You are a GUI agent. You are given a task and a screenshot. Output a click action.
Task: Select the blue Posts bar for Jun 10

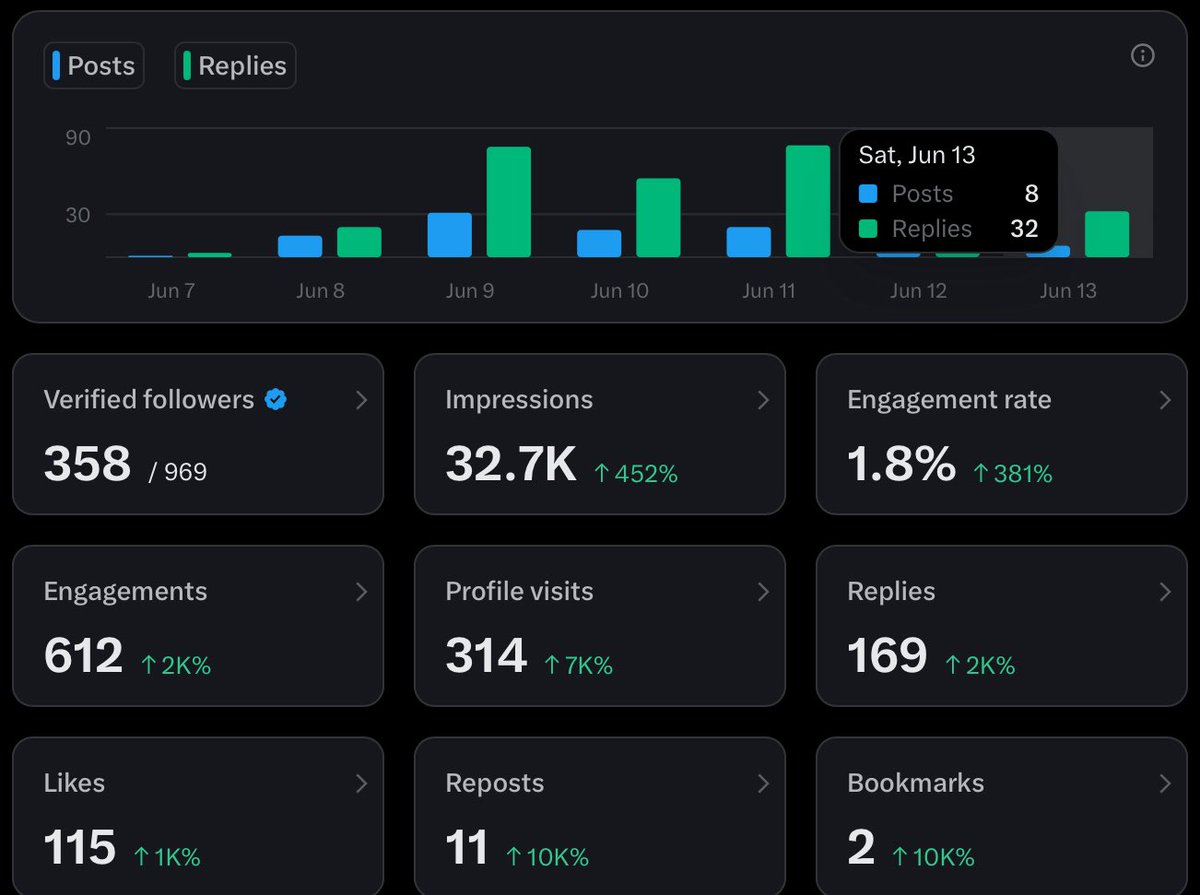[x=599, y=243]
